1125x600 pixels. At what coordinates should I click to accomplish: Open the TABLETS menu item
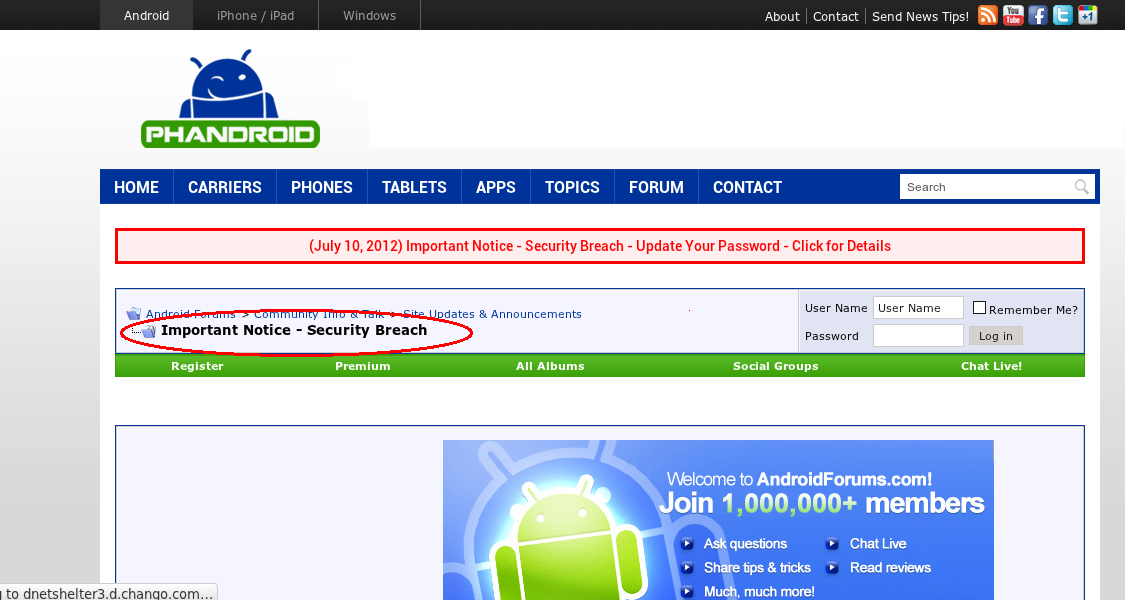[414, 187]
